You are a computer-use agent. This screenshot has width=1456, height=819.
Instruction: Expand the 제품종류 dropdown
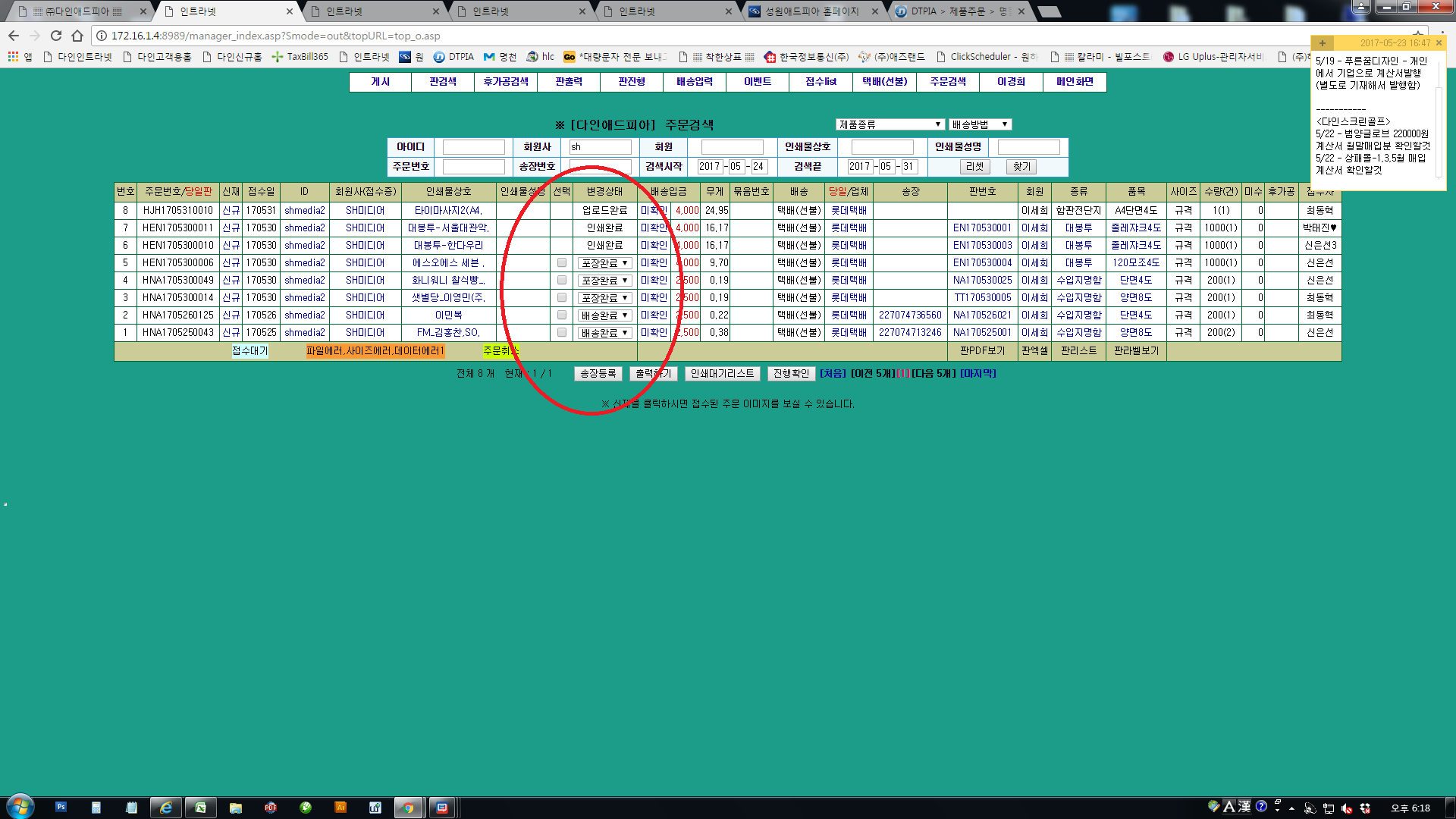[890, 124]
